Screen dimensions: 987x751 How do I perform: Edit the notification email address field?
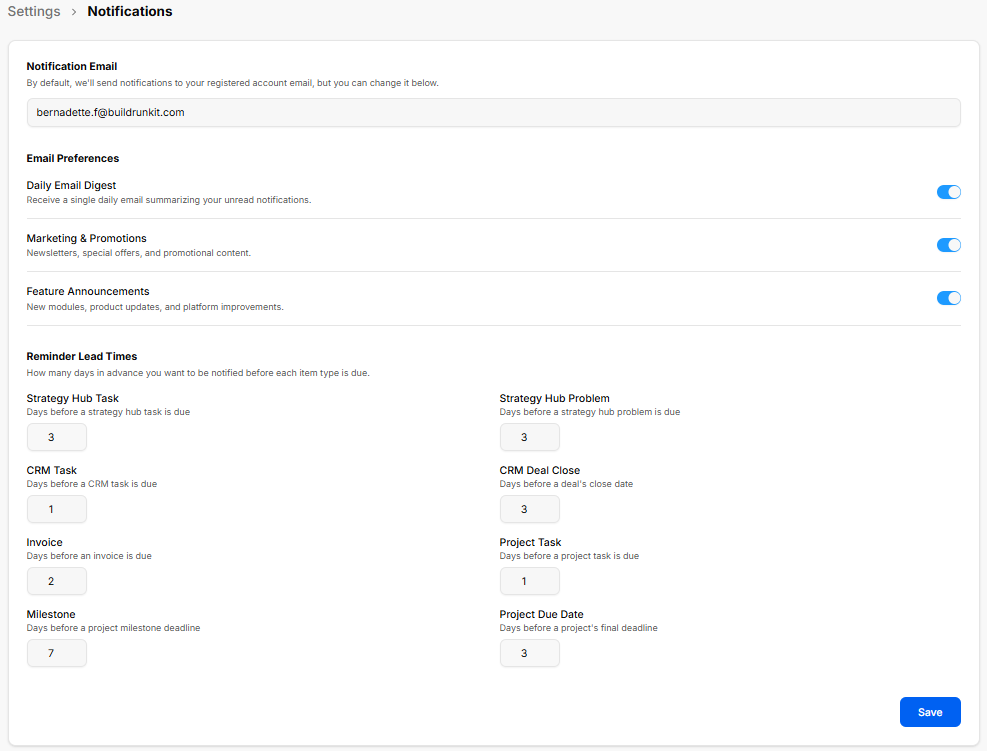494,113
